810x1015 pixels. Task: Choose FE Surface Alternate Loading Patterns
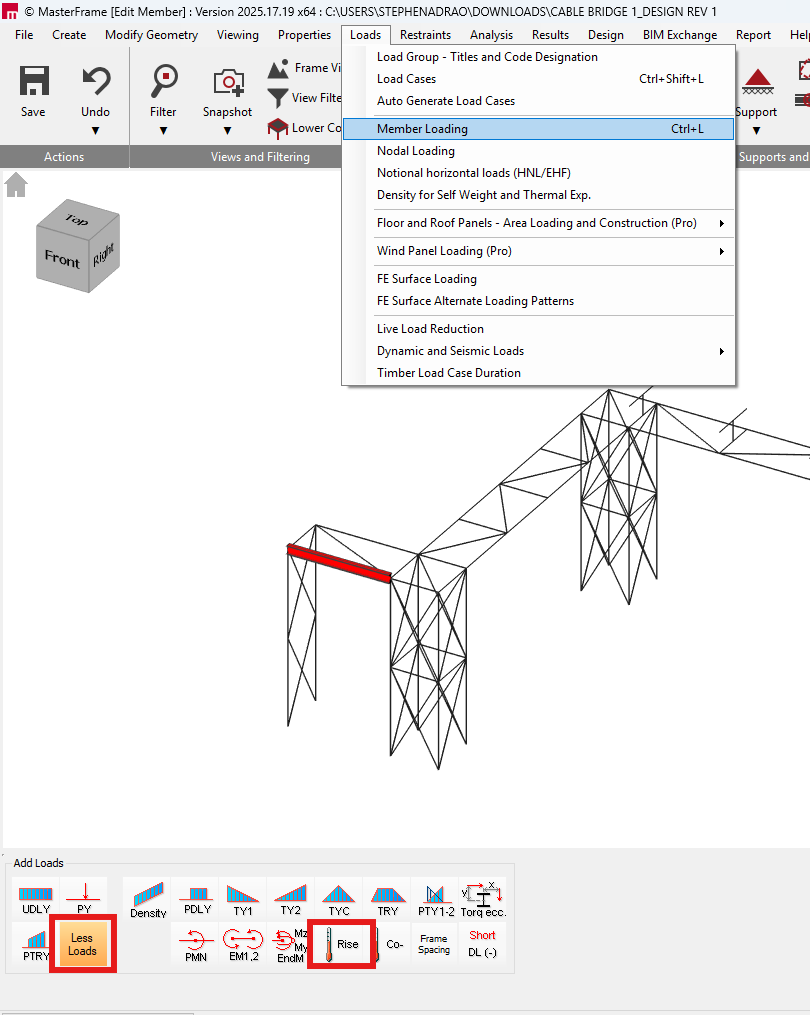(x=538, y=301)
